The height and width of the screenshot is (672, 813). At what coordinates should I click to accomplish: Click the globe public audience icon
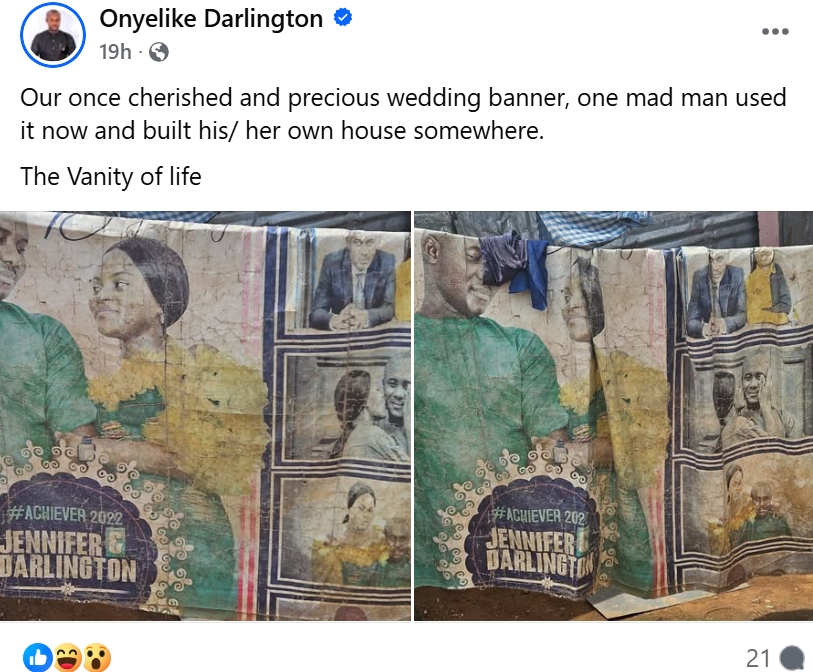click(159, 52)
